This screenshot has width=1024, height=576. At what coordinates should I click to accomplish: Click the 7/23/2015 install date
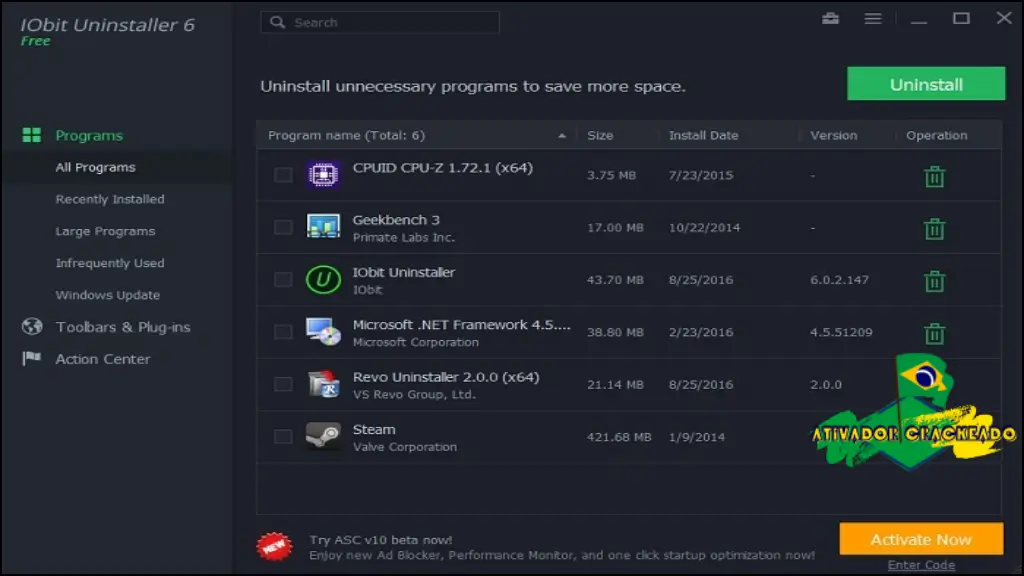[x=701, y=175]
